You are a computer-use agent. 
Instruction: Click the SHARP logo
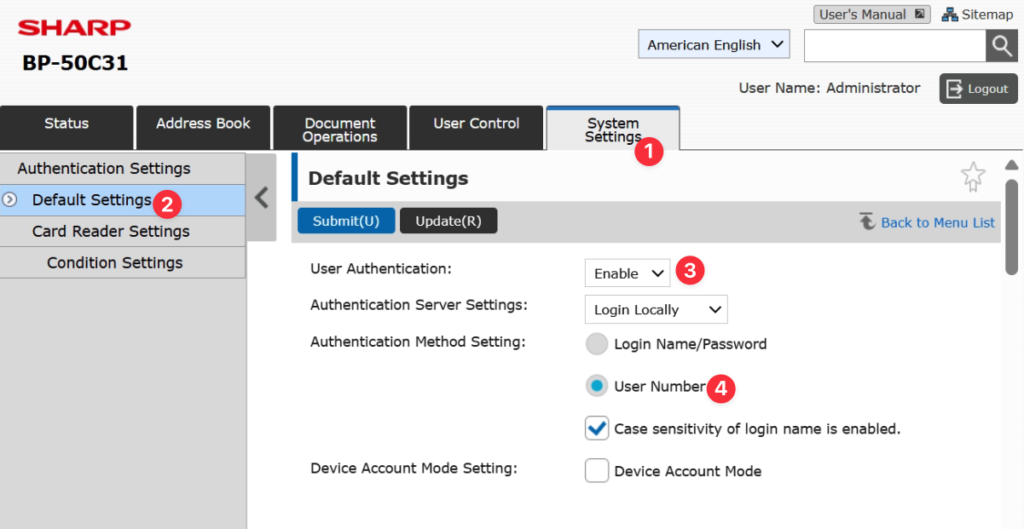74,27
